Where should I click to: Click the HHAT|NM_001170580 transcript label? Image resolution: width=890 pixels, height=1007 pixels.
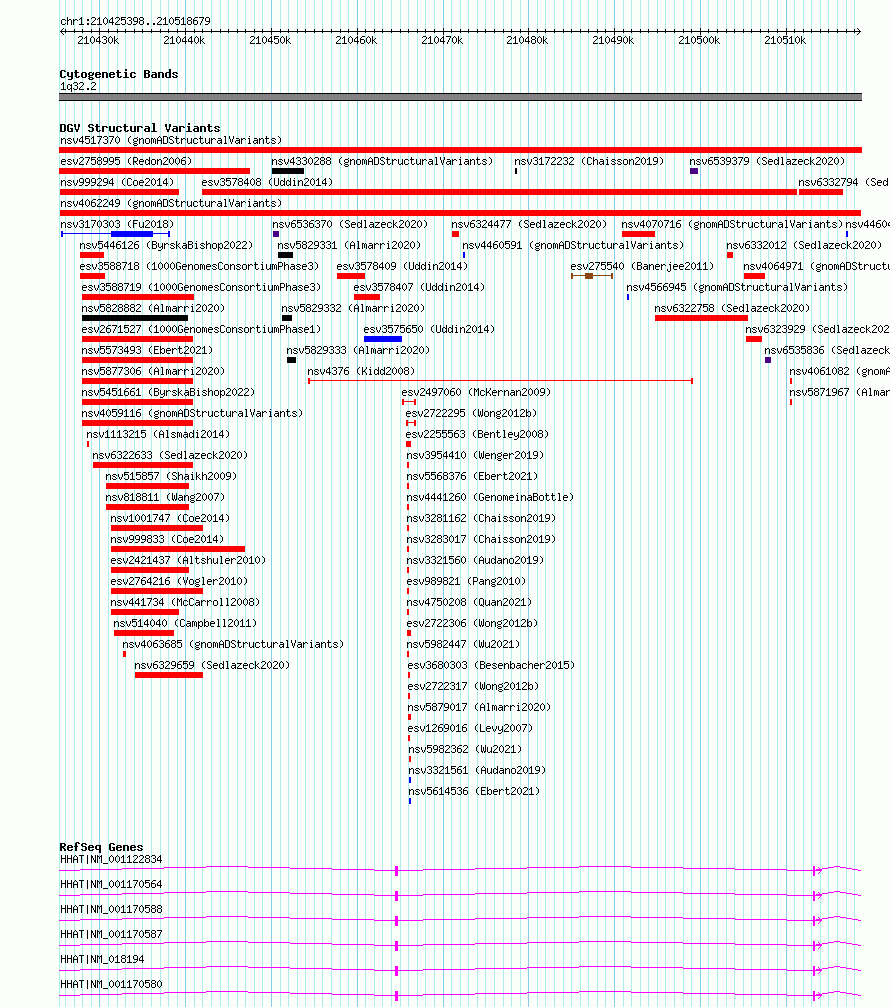111,984
